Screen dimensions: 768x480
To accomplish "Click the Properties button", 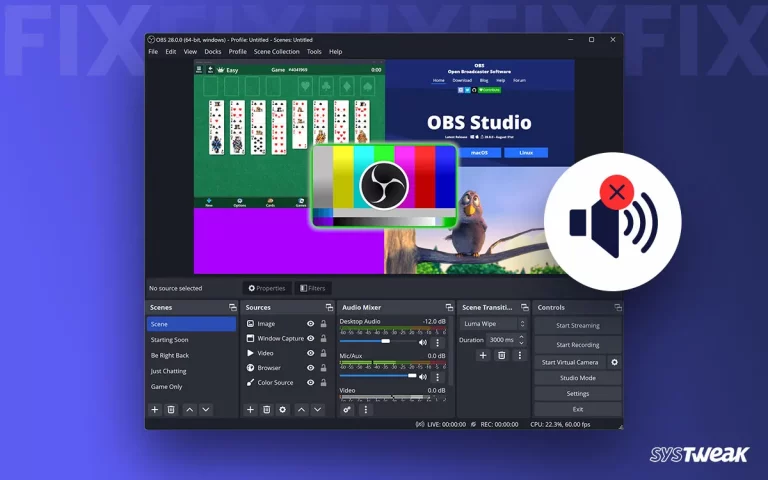I will (x=267, y=288).
